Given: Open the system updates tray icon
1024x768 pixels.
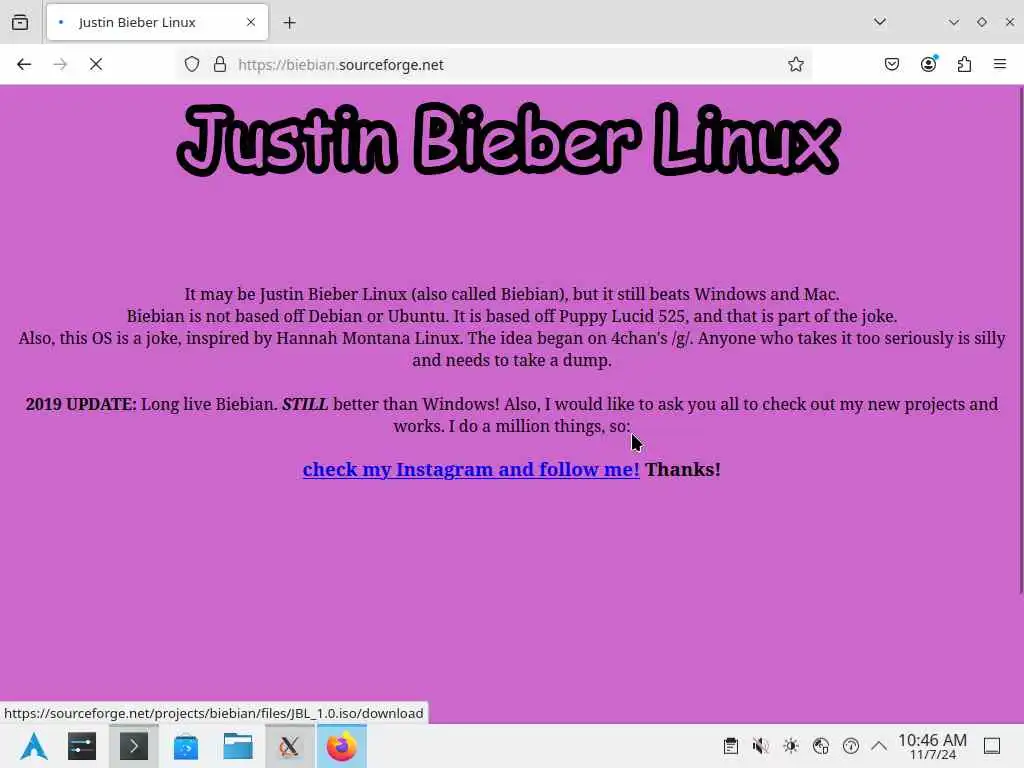Looking at the screenshot, I should pyautogui.click(x=851, y=746).
